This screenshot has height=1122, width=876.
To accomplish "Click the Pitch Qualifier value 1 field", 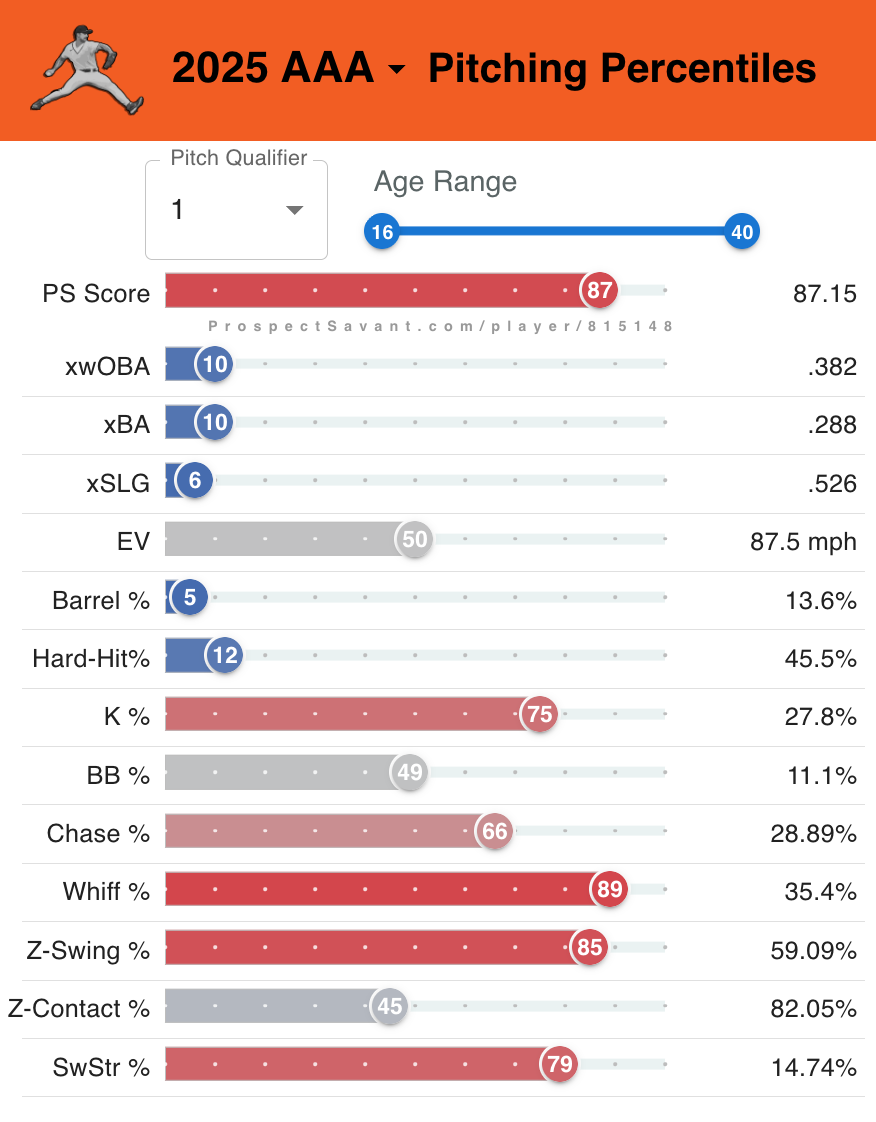I will click(x=220, y=210).
